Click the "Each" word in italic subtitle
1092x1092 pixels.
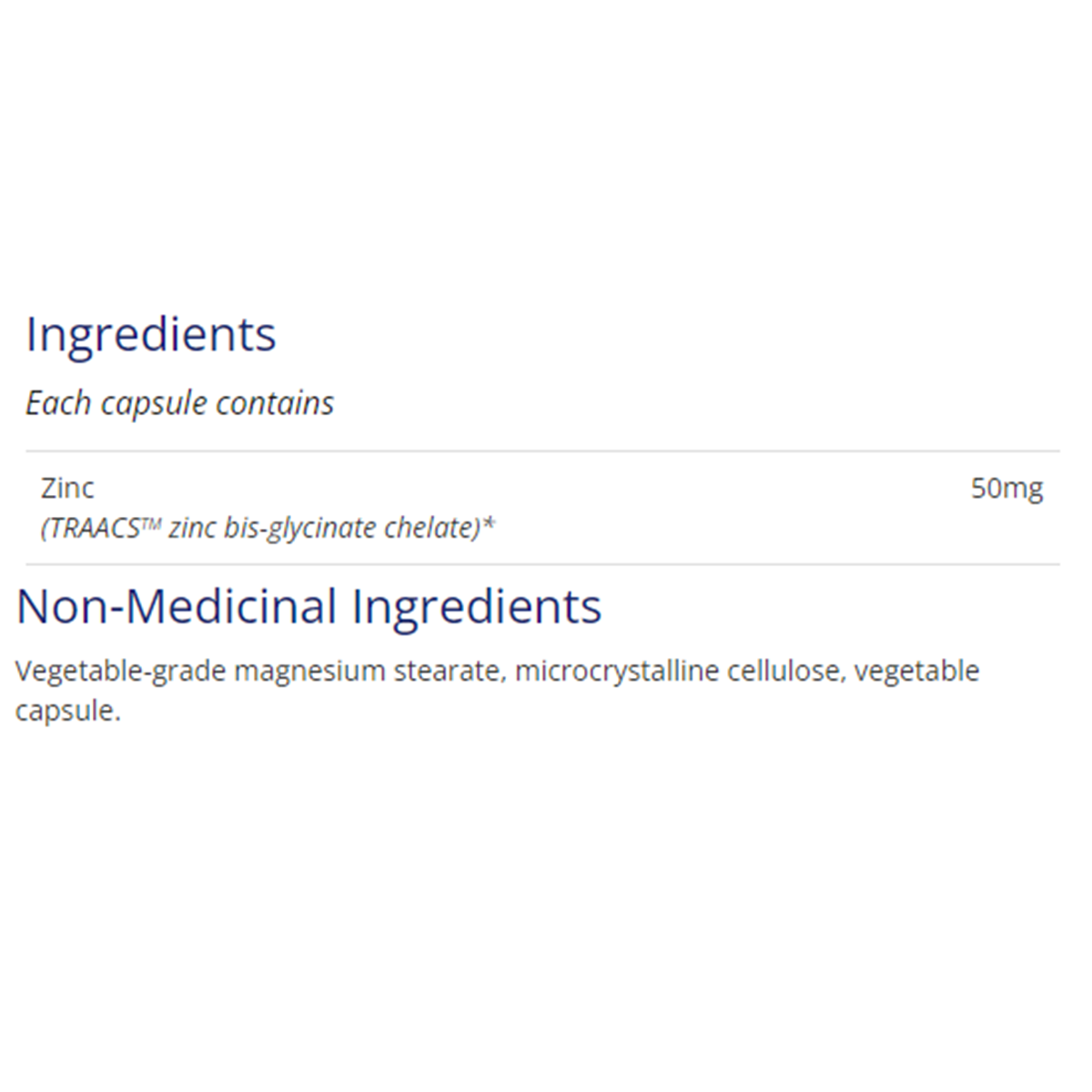58,403
